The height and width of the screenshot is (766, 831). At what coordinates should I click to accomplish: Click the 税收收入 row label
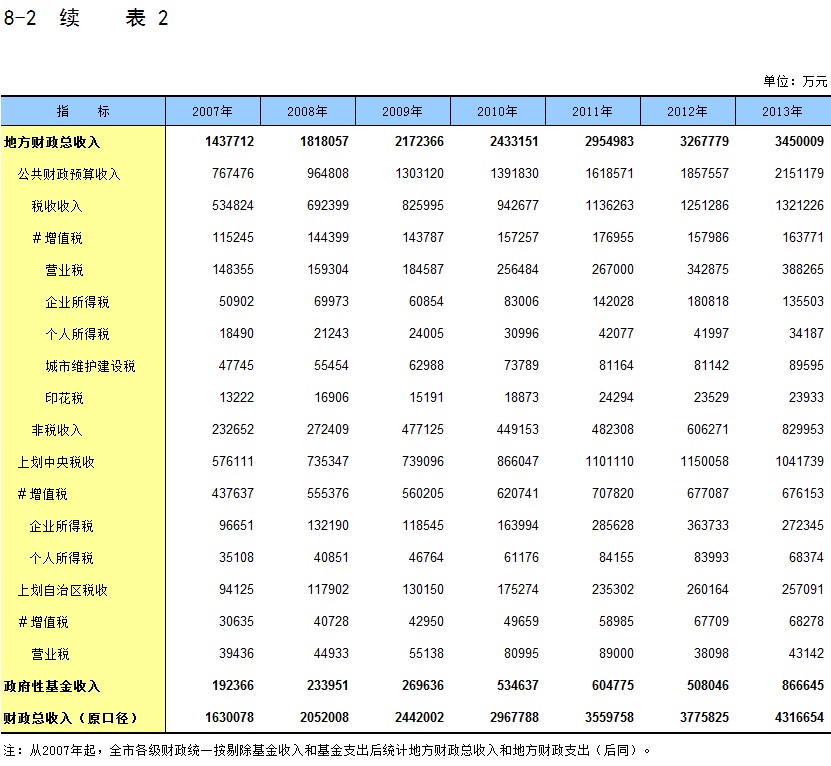point(57,206)
